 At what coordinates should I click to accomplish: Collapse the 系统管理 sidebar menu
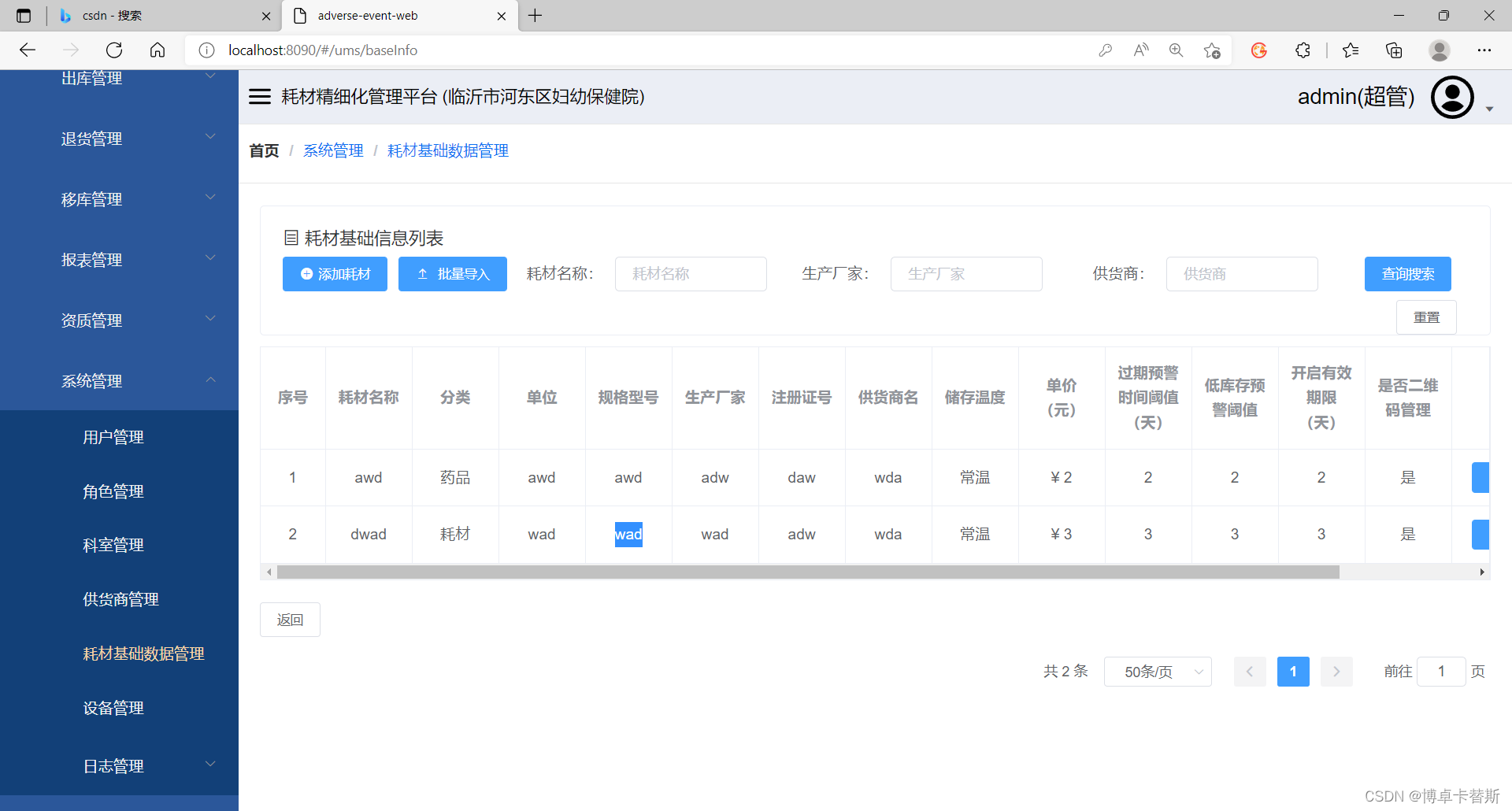tap(119, 381)
